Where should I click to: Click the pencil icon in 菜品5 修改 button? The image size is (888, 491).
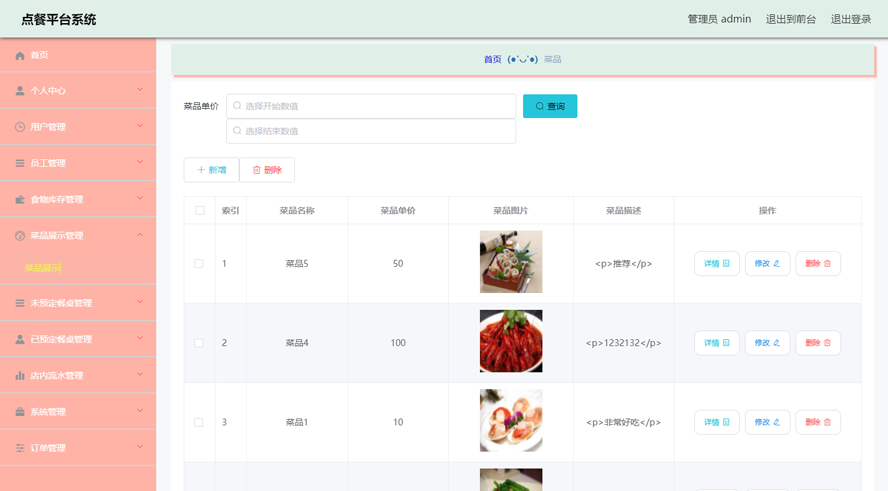776,263
